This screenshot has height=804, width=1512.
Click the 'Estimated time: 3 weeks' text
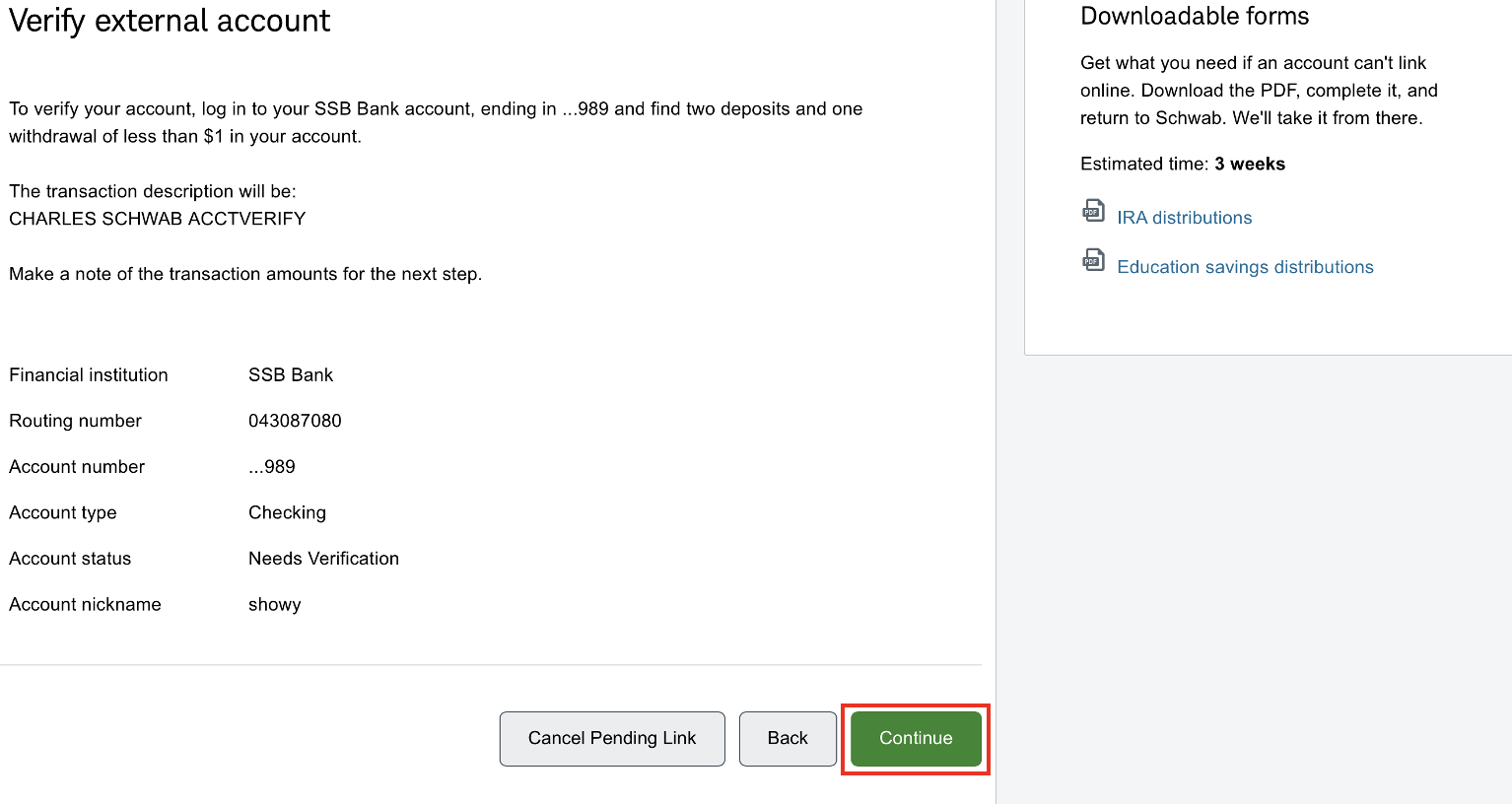(1183, 164)
